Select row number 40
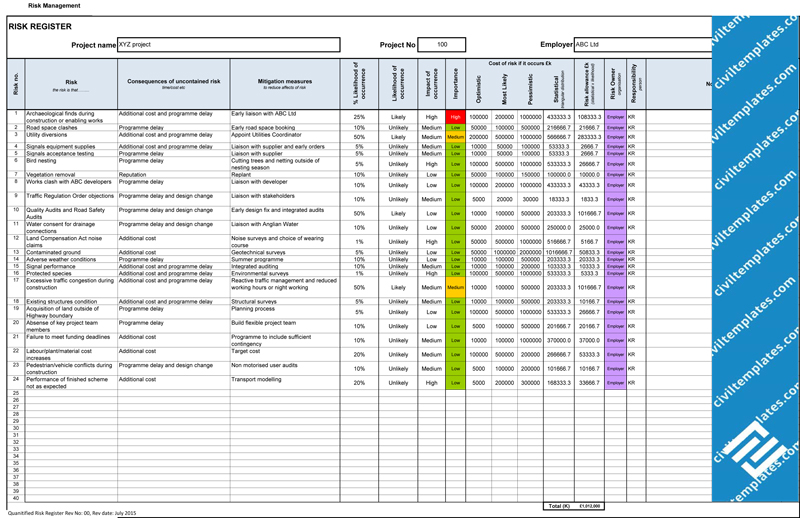 pos(16,498)
